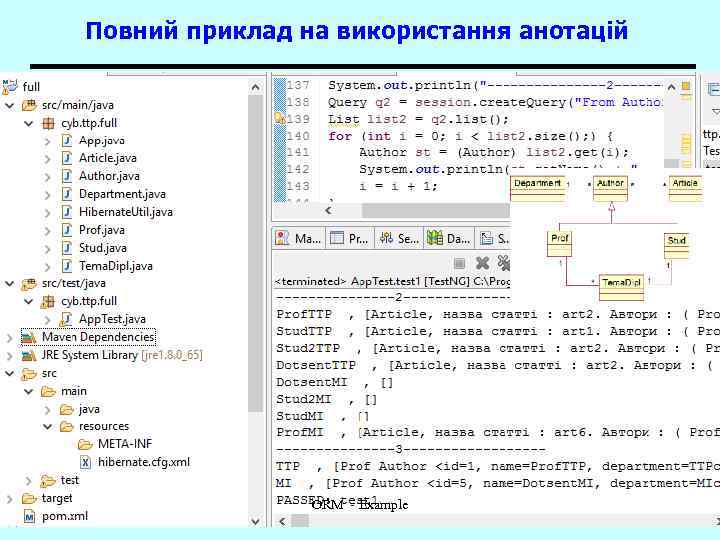Switch to the Ma... (Markers) tab
720x540 pixels.
pyautogui.click(x=298, y=238)
